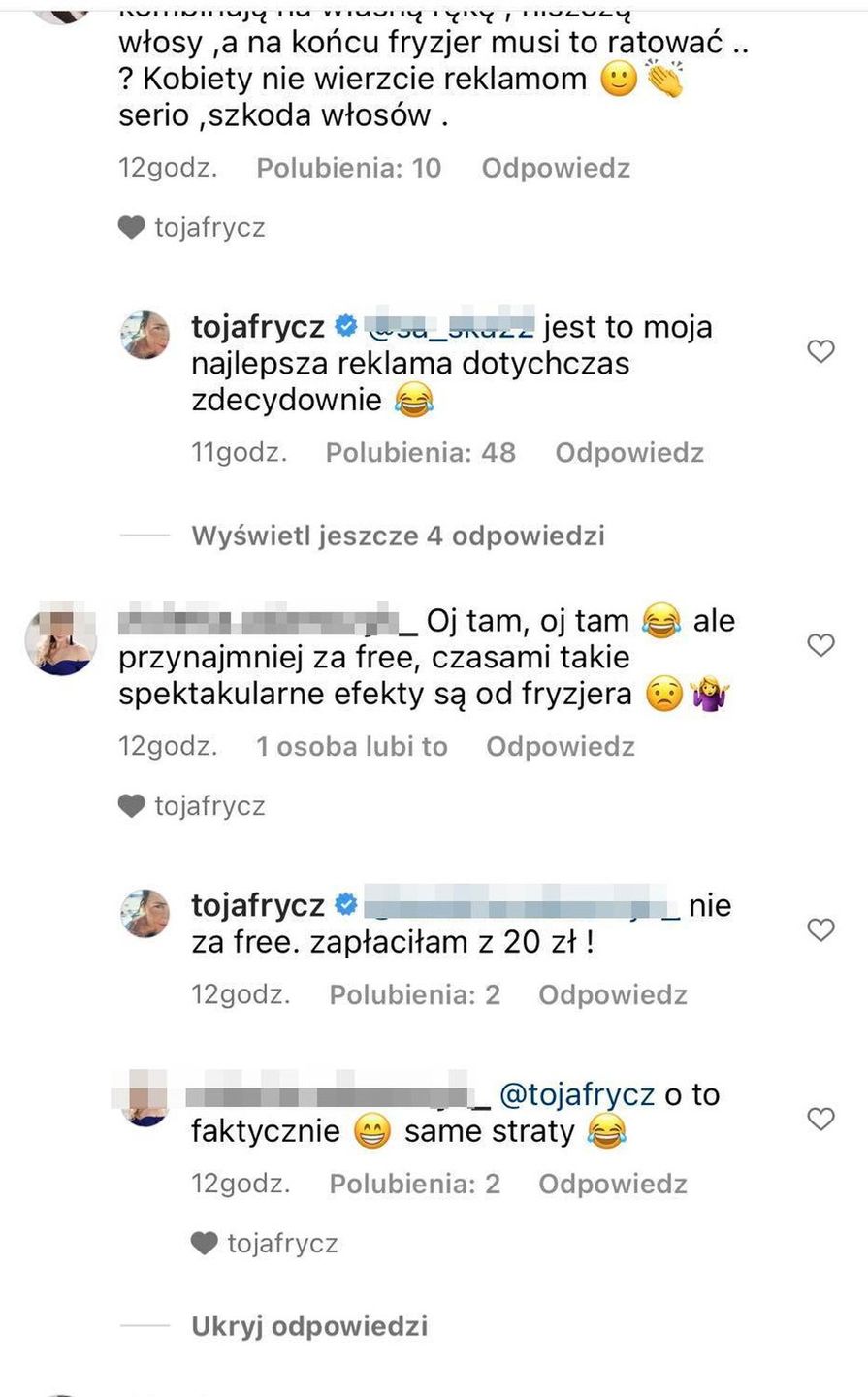
Task: Click "Odpowiedz" under the "szkoda włosów" comment
Action: point(556,168)
